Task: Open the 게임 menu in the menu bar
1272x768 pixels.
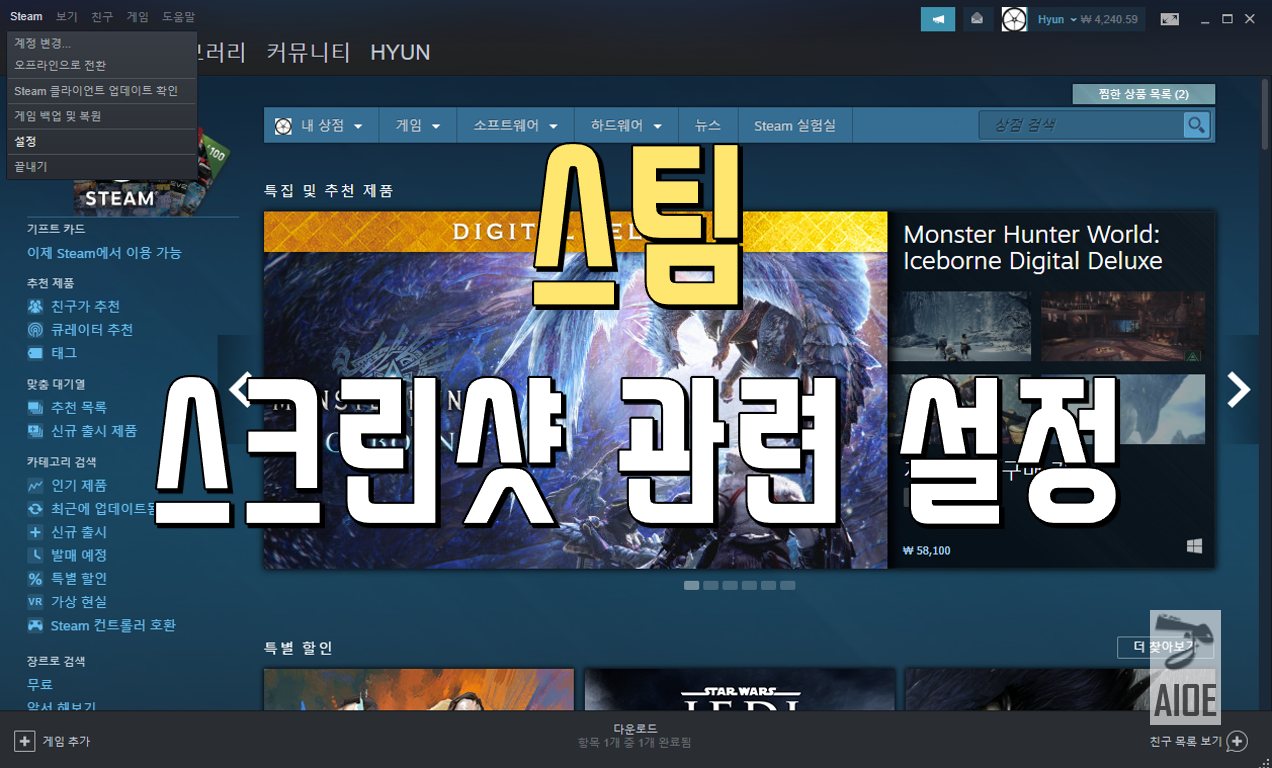Action: [137, 17]
